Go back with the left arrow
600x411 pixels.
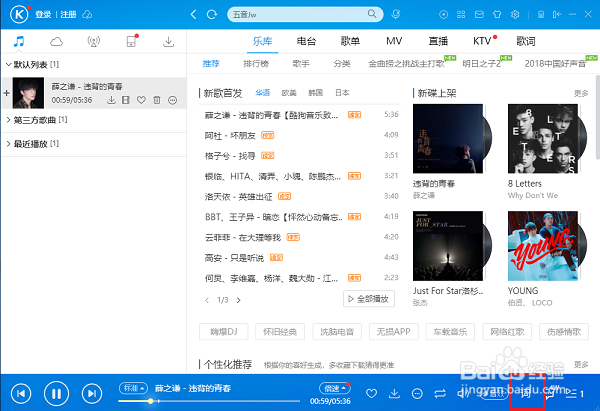pos(193,15)
